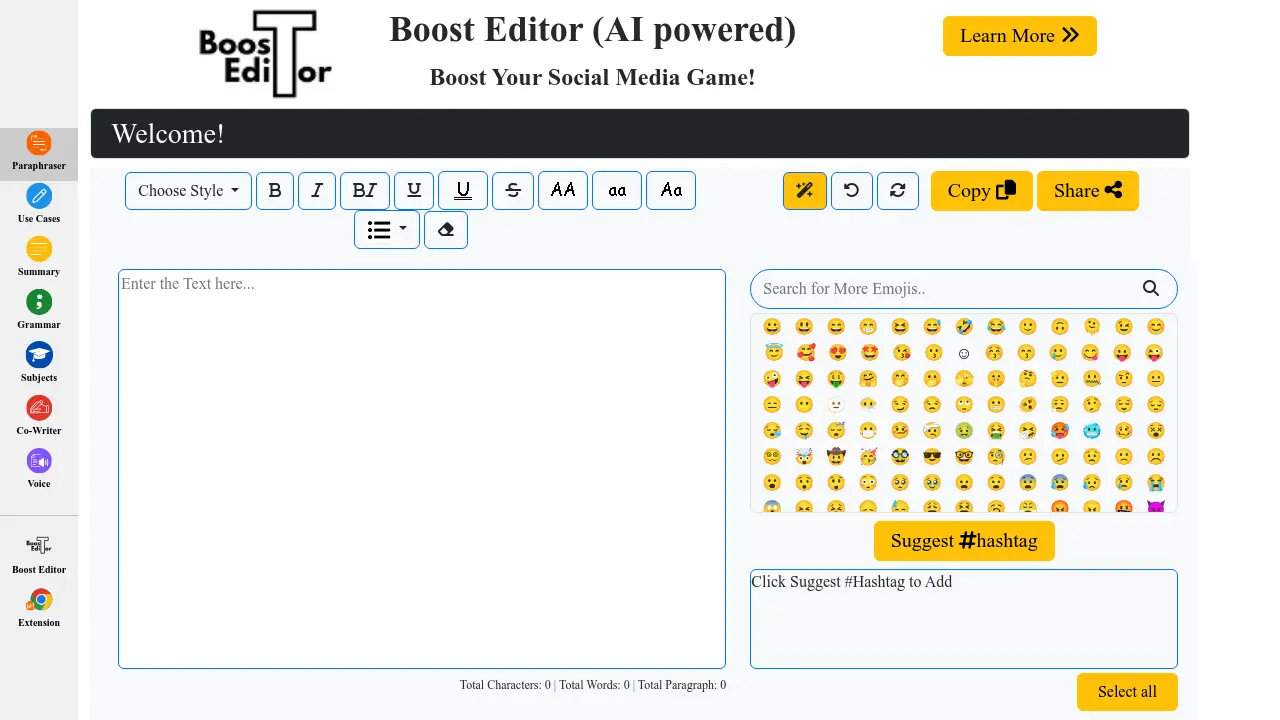Click the refresh reset icon
The width and height of the screenshot is (1280, 720).
tap(898, 191)
